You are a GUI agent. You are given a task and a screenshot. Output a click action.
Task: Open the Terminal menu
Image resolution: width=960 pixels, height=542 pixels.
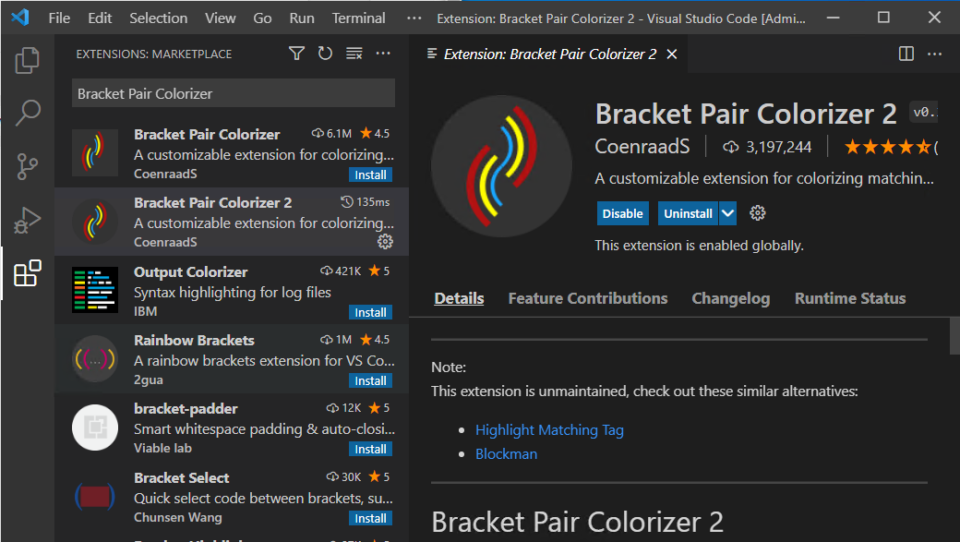(x=358, y=18)
